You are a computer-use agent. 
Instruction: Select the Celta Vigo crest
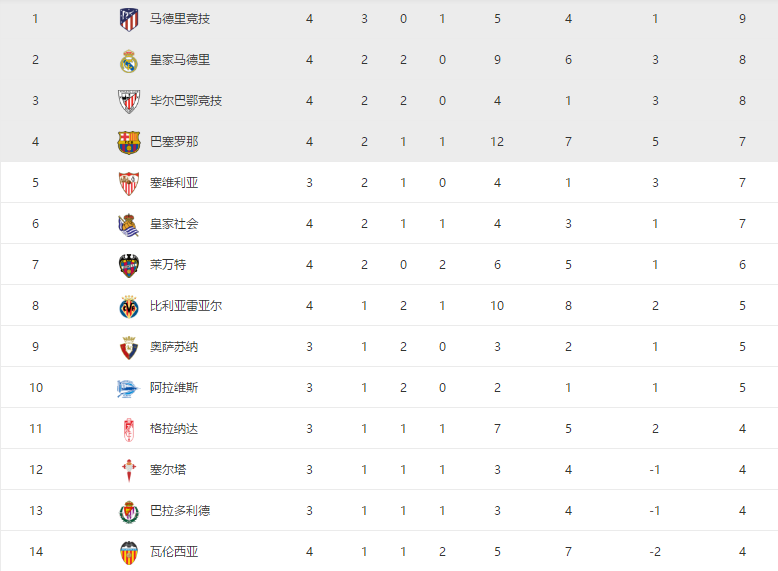(129, 470)
